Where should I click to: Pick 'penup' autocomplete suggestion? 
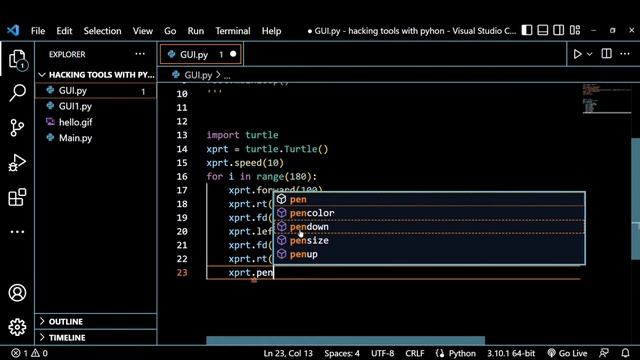tap(429, 254)
